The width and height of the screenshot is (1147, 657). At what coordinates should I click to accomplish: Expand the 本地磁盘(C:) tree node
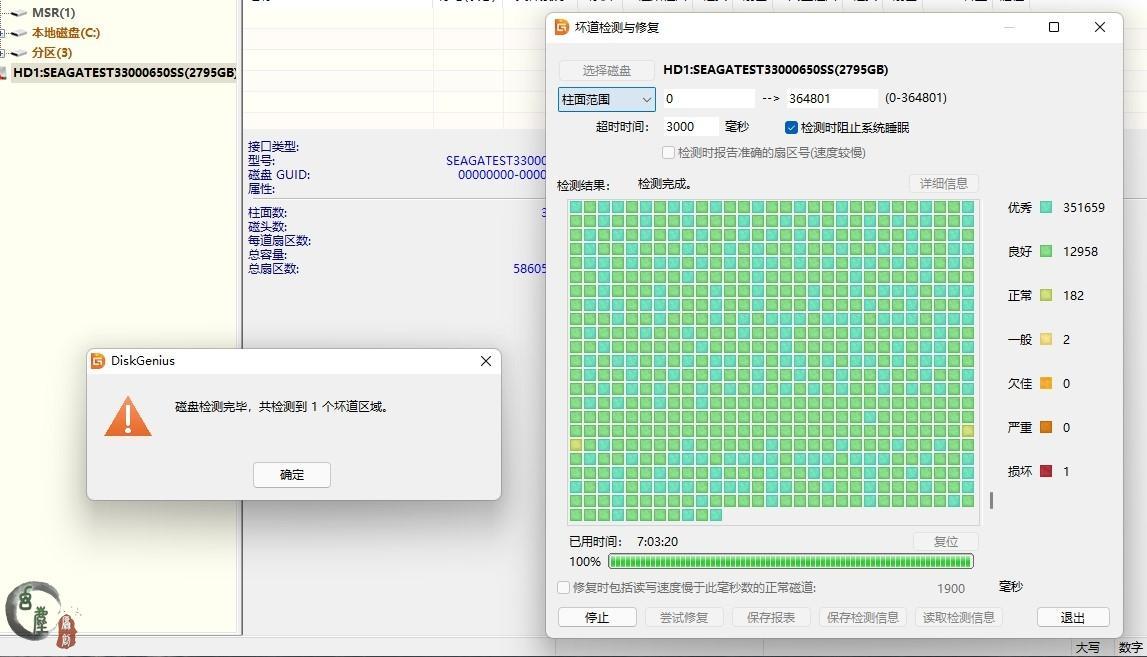tap(3, 33)
